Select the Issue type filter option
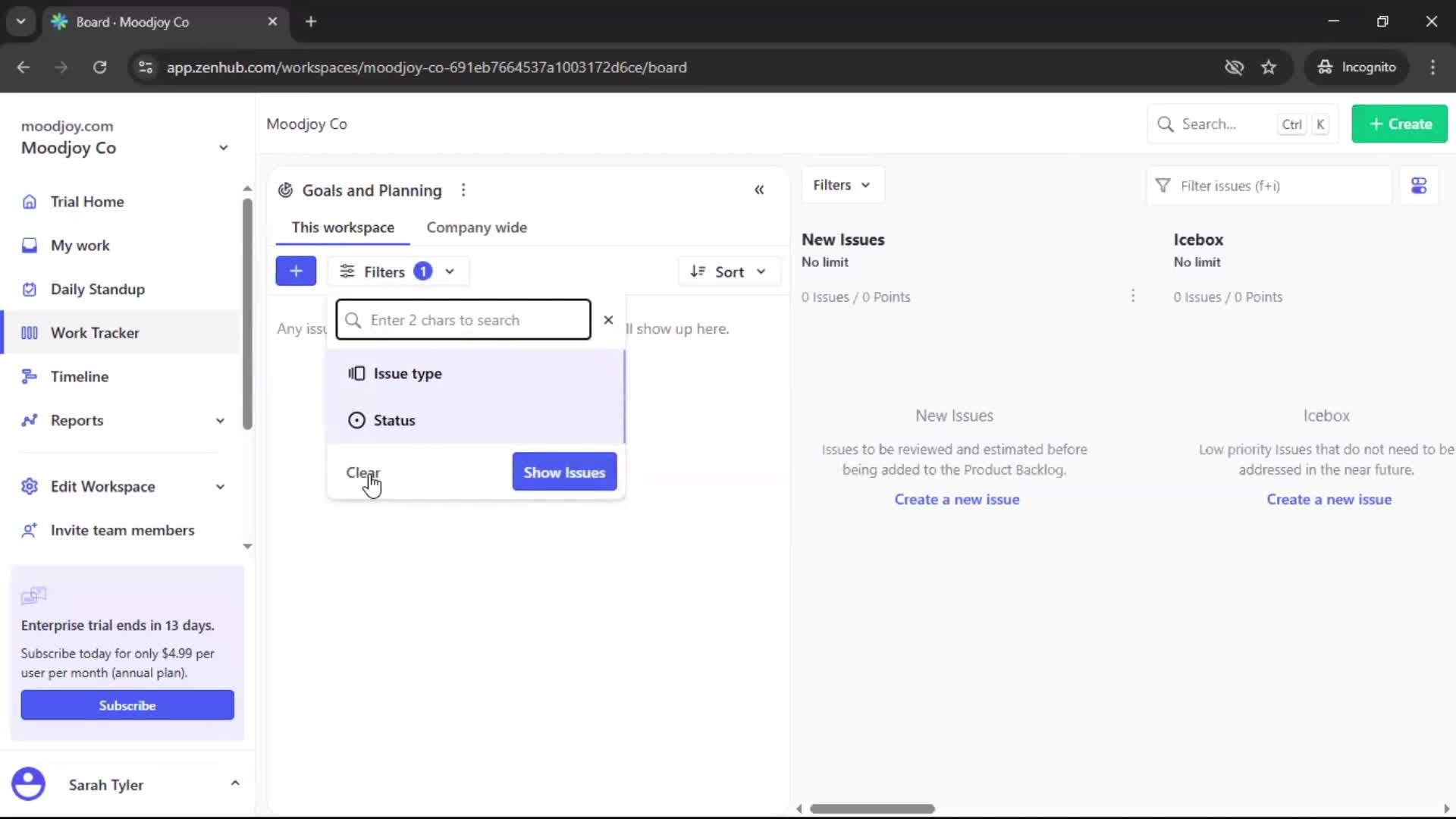Screen dimensions: 1456x819 pos(406,373)
